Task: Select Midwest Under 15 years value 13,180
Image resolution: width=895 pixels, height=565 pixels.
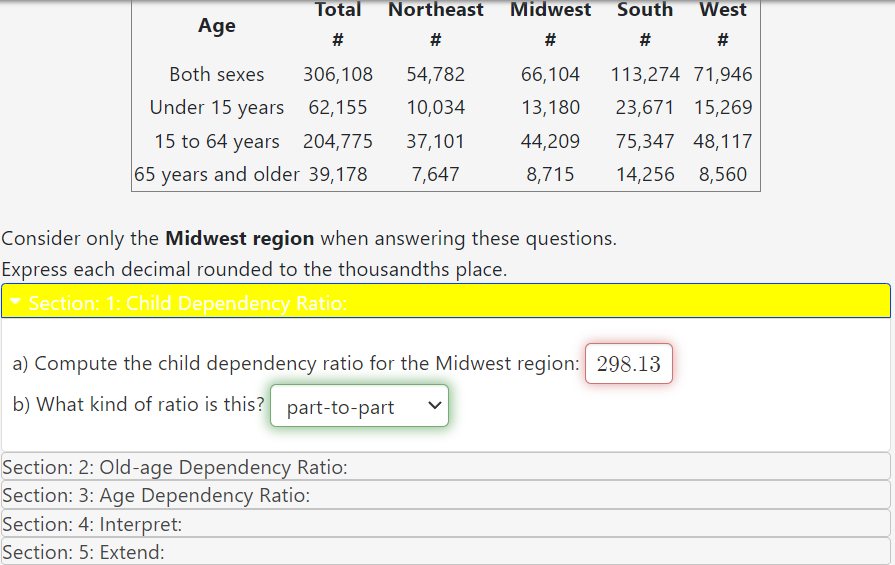Action: tap(550, 107)
